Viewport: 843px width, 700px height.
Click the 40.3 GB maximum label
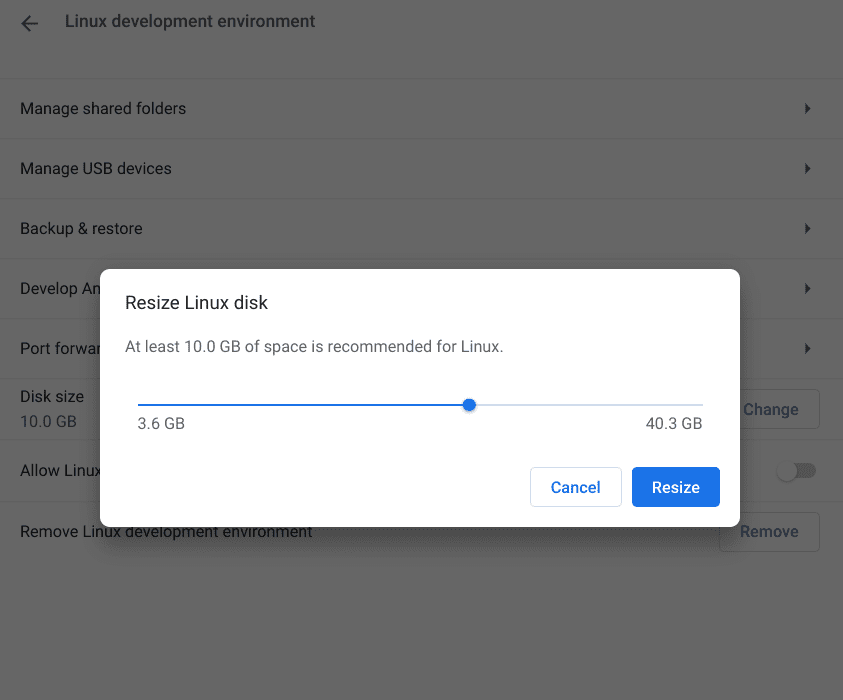(674, 424)
